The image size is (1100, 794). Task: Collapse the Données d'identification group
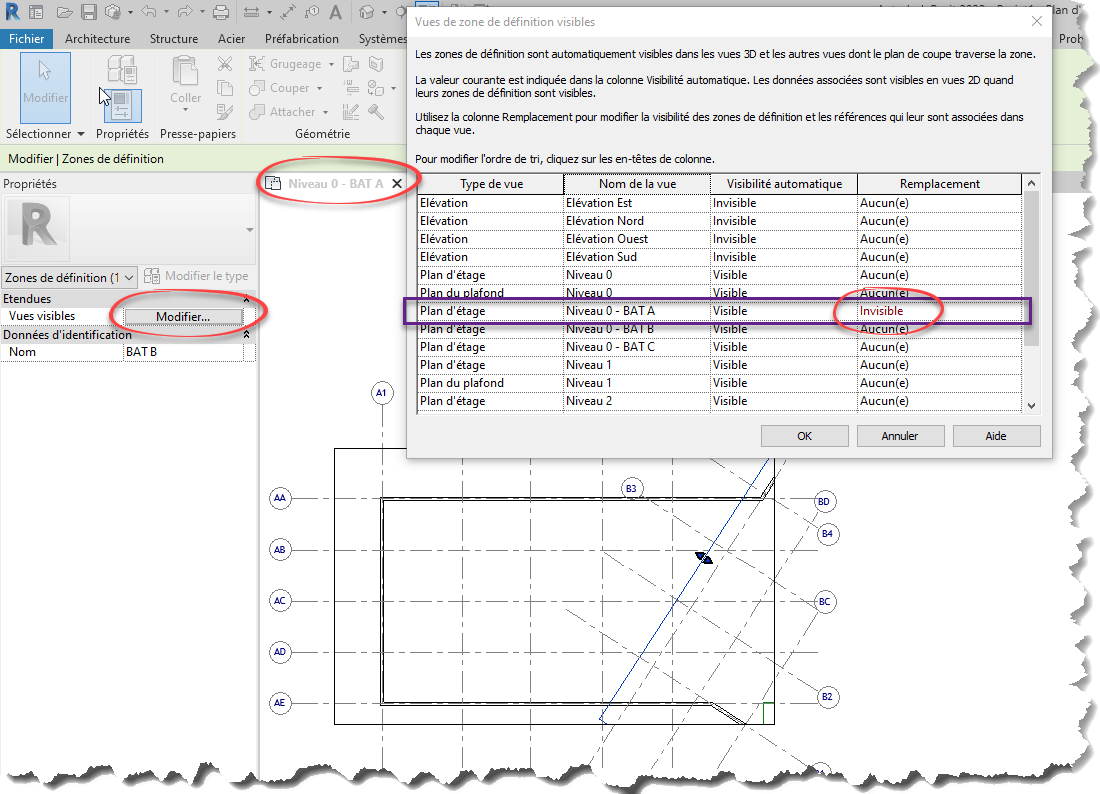click(x=247, y=335)
